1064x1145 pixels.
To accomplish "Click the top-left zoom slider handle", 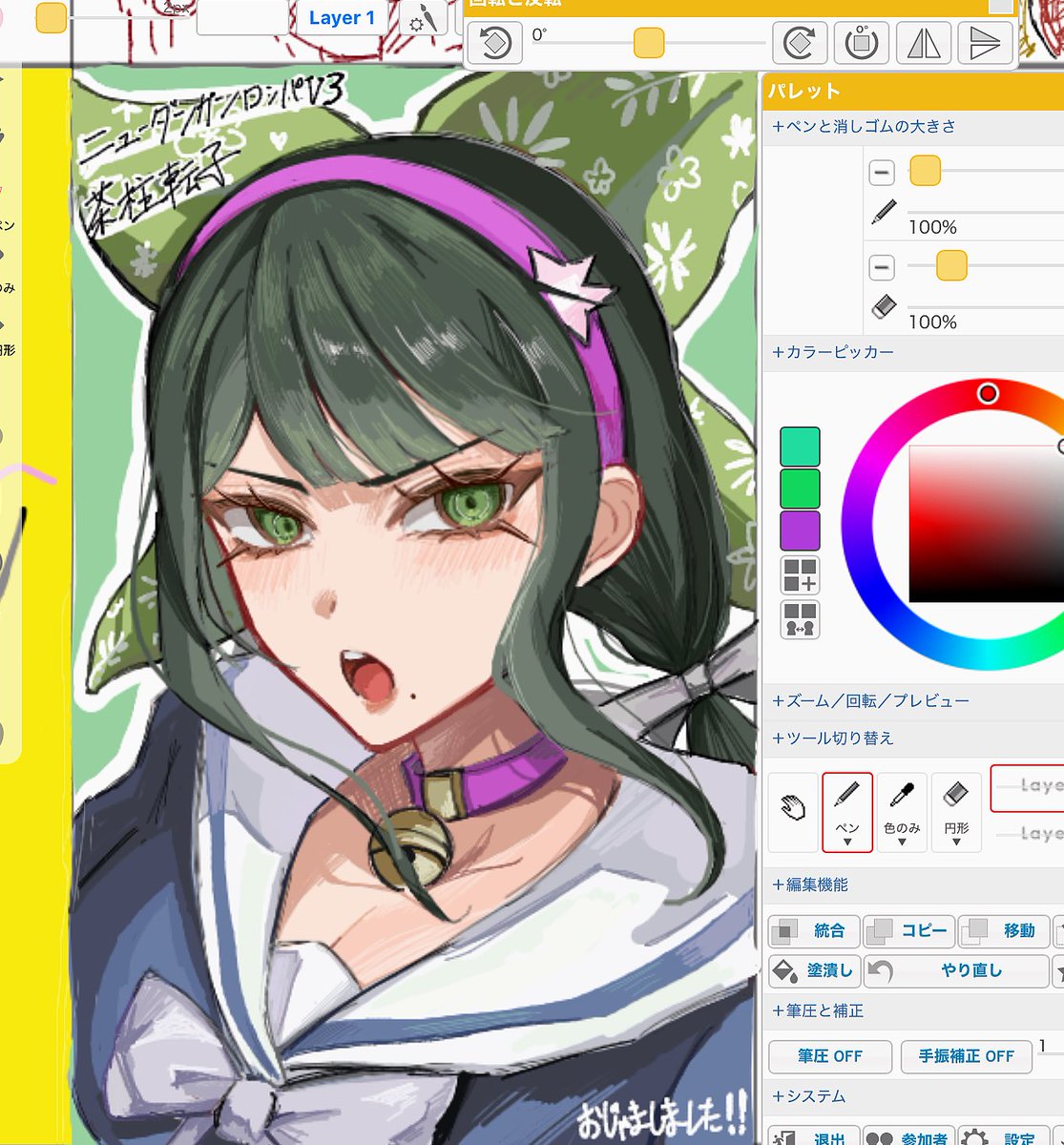I will pyautogui.click(x=51, y=18).
